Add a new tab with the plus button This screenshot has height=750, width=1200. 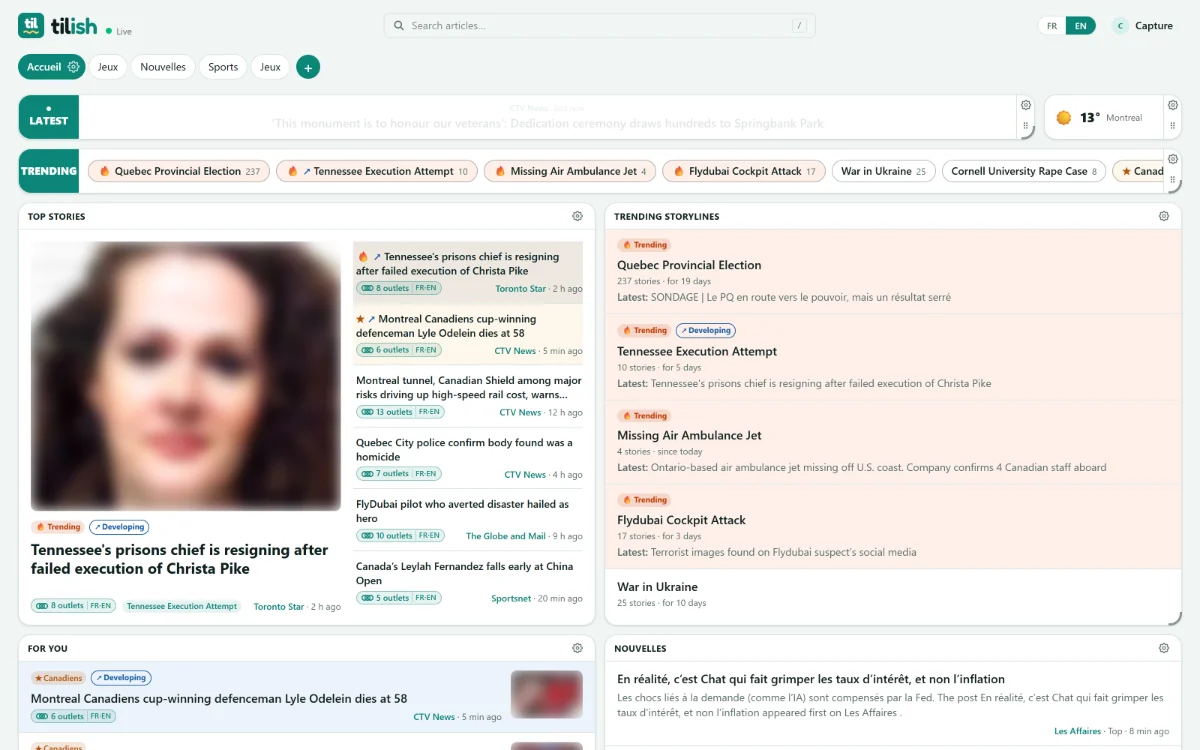(308, 67)
